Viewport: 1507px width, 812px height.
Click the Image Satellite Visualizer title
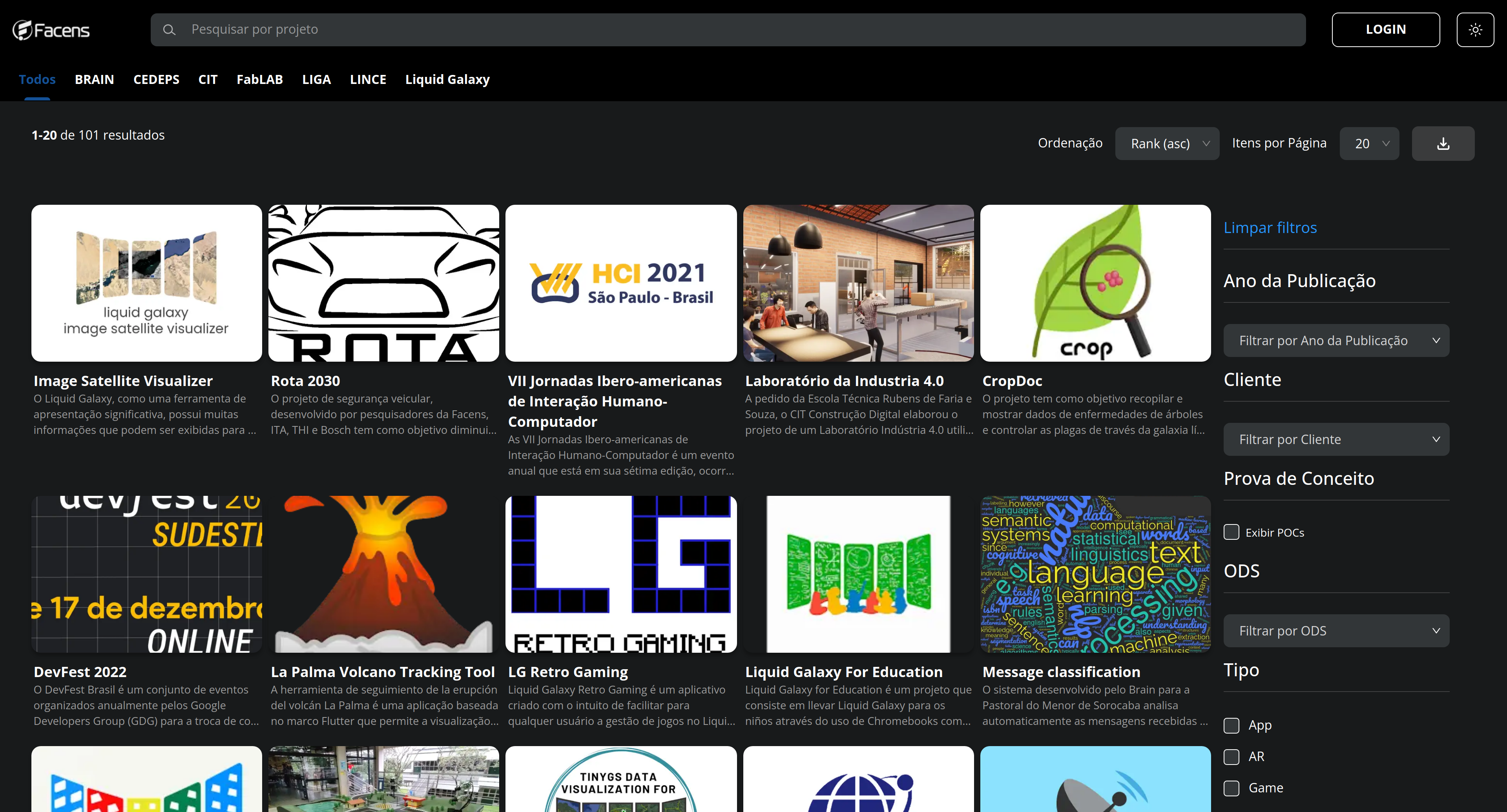pyautogui.click(x=123, y=381)
